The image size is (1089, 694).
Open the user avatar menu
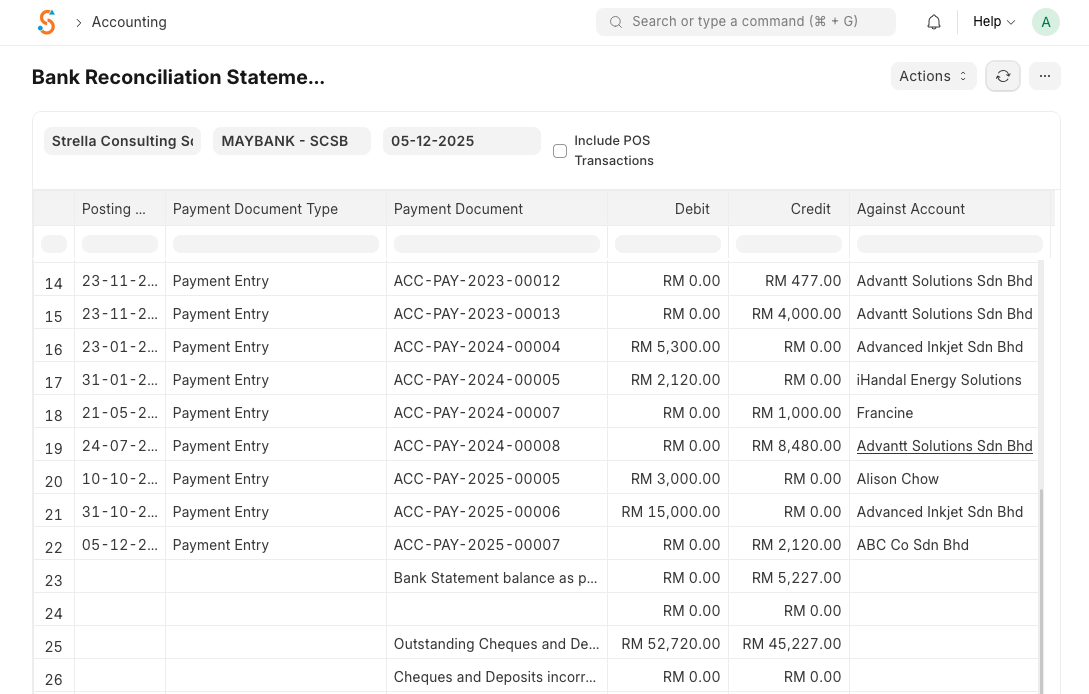1045,22
